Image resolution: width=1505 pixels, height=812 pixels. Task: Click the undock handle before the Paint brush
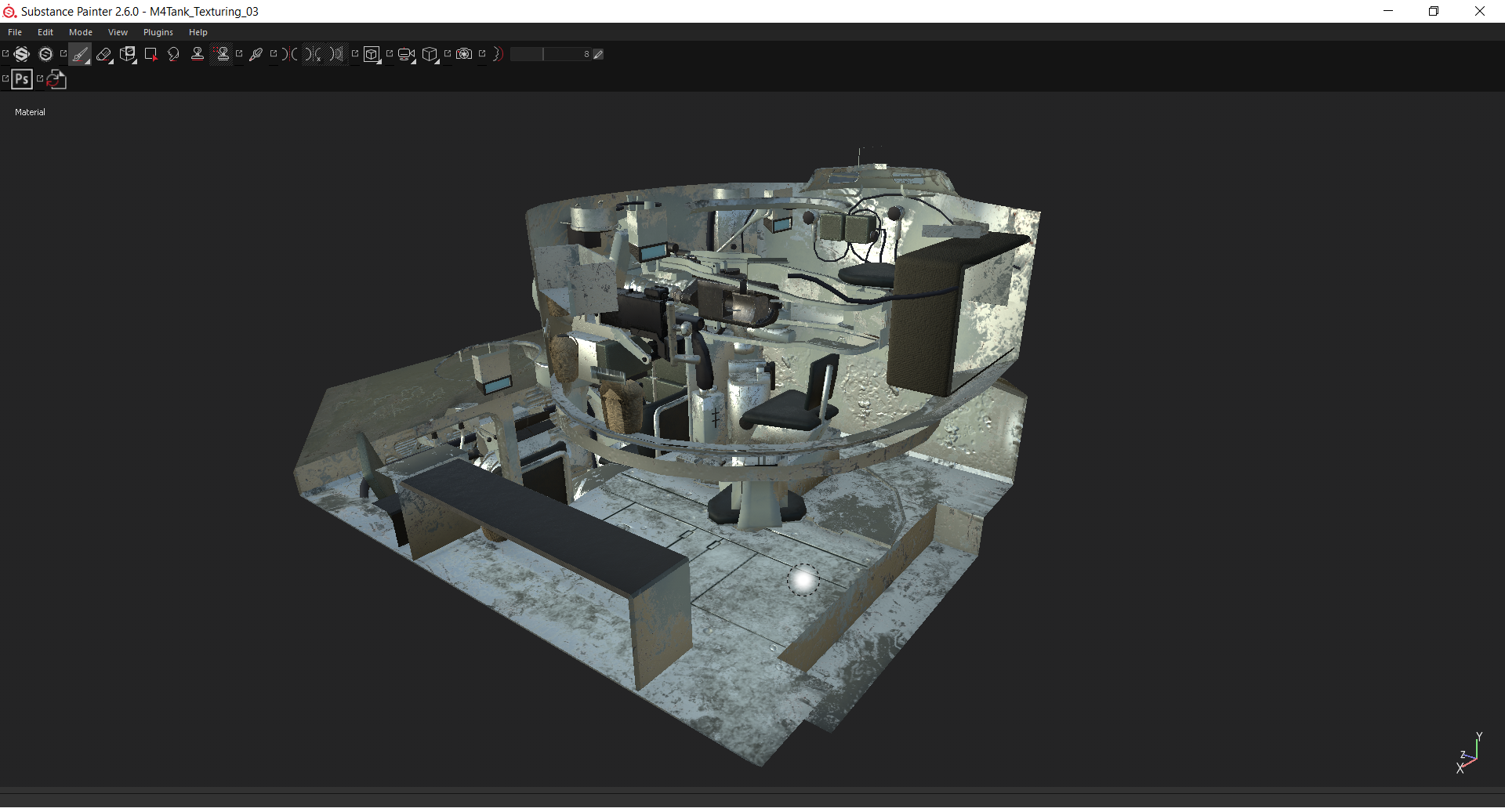pyautogui.click(x=63, y=53)
